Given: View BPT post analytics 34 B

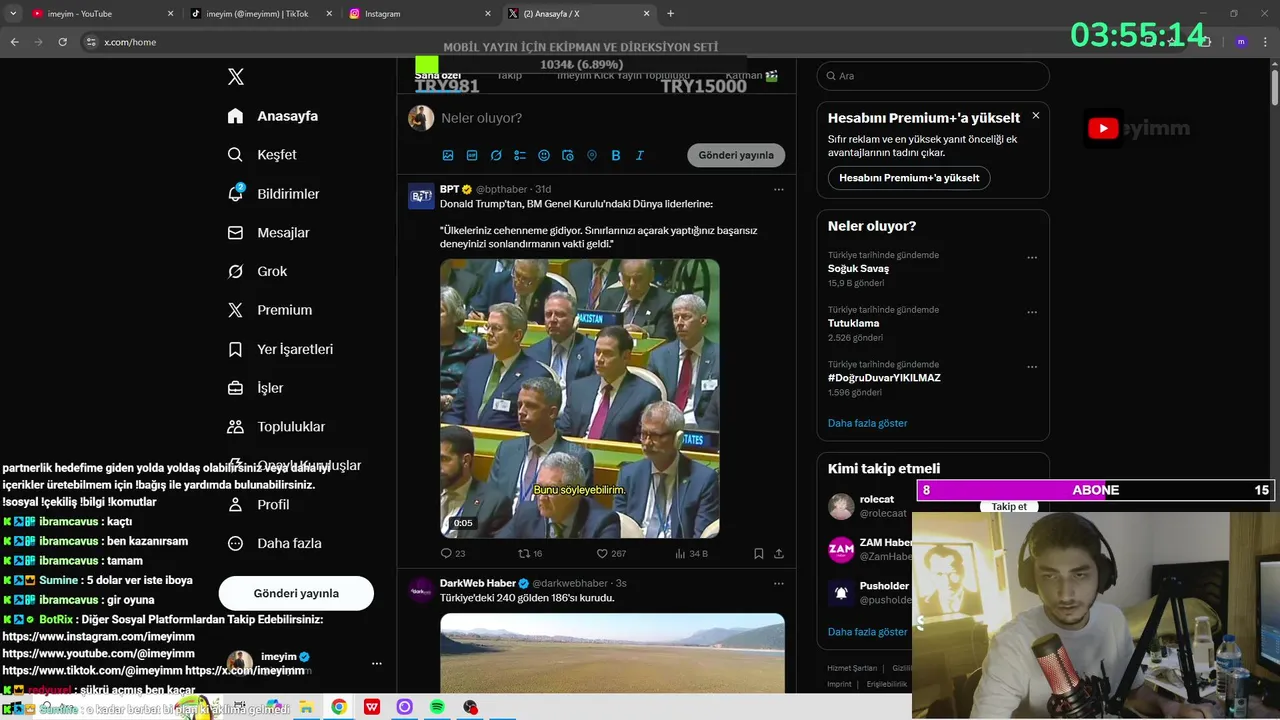Looking at the screenshot, I should (691, 553).
